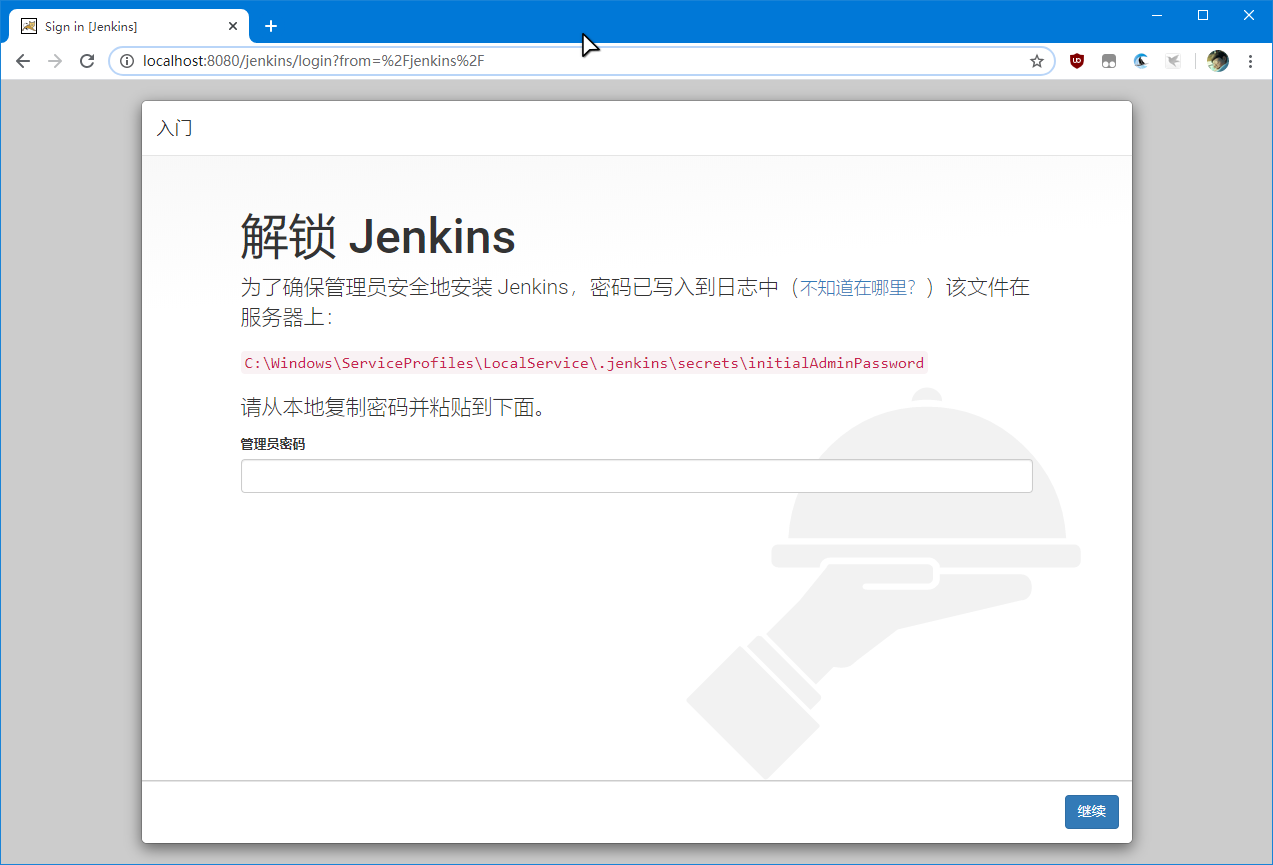View site information for localhost
Screen dimensions: 1273x865
[x=127, y=61]
